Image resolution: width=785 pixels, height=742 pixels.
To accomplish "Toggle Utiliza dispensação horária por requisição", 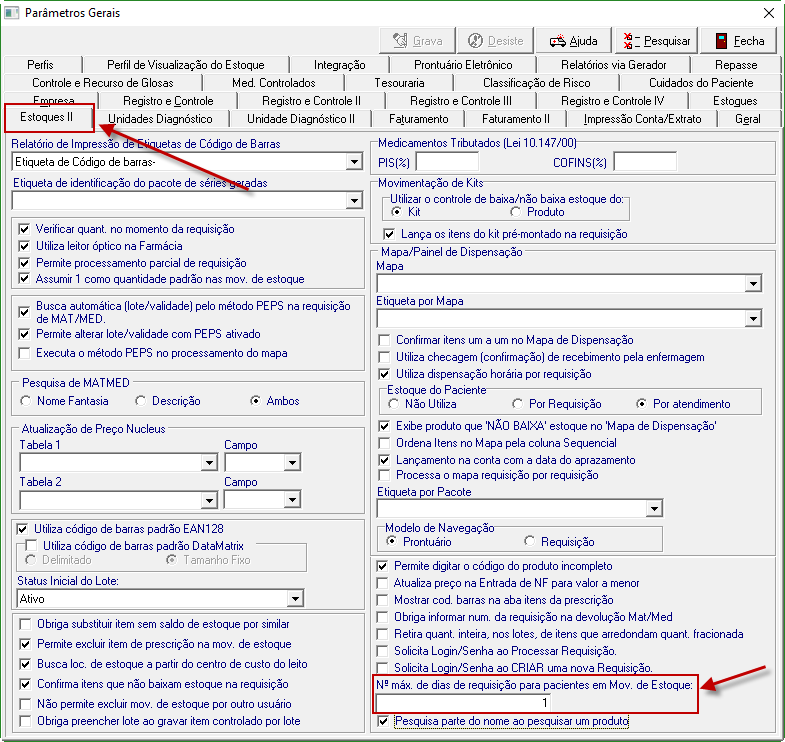I will [384, 374].
